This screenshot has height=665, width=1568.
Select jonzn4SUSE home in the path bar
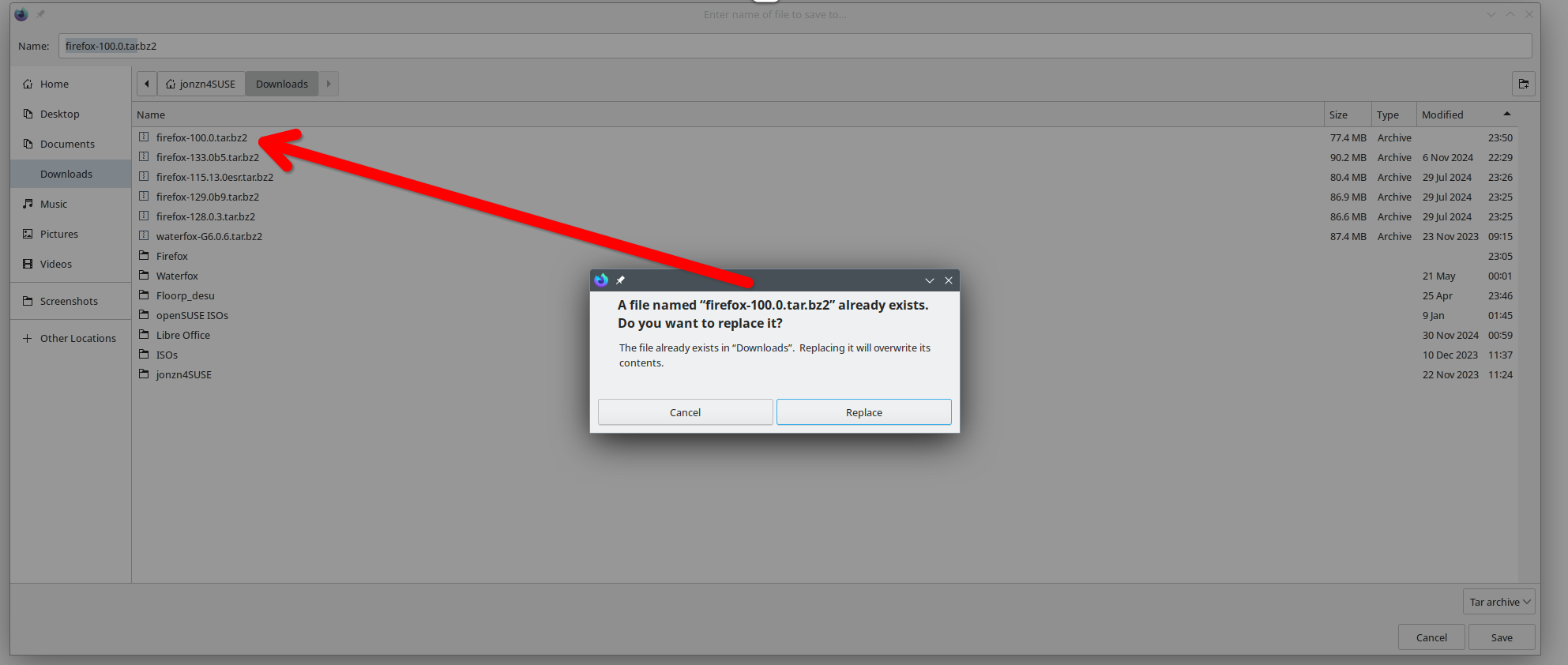click(x=201, y=84)
